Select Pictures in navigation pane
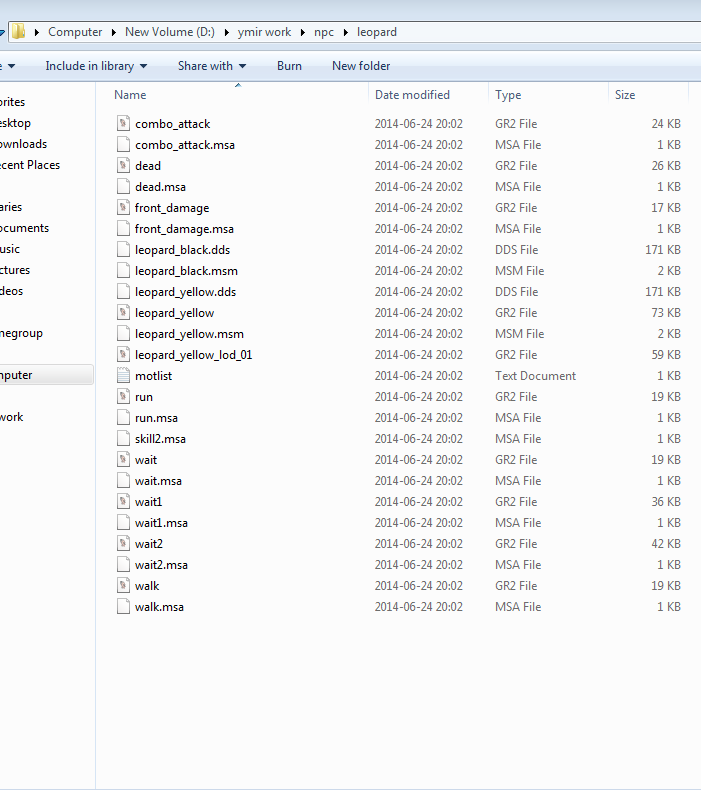Screen dimensions: 701x790 coord(15,270)
